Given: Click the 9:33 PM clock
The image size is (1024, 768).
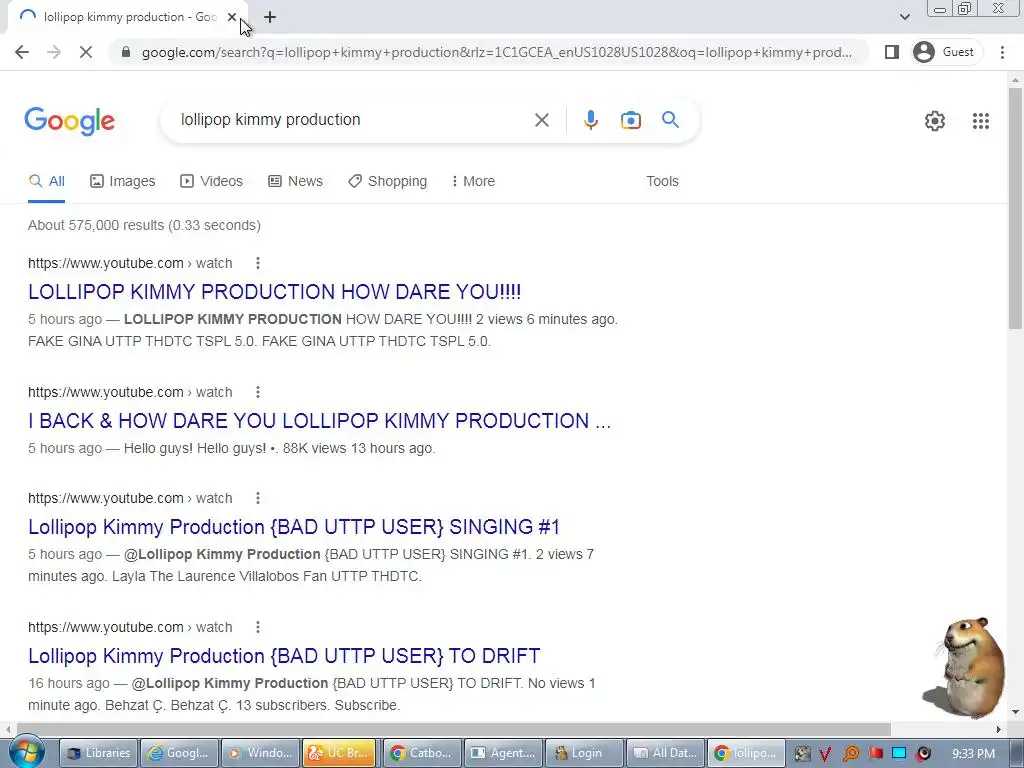Looking at the screenshot, I should 973,754.
